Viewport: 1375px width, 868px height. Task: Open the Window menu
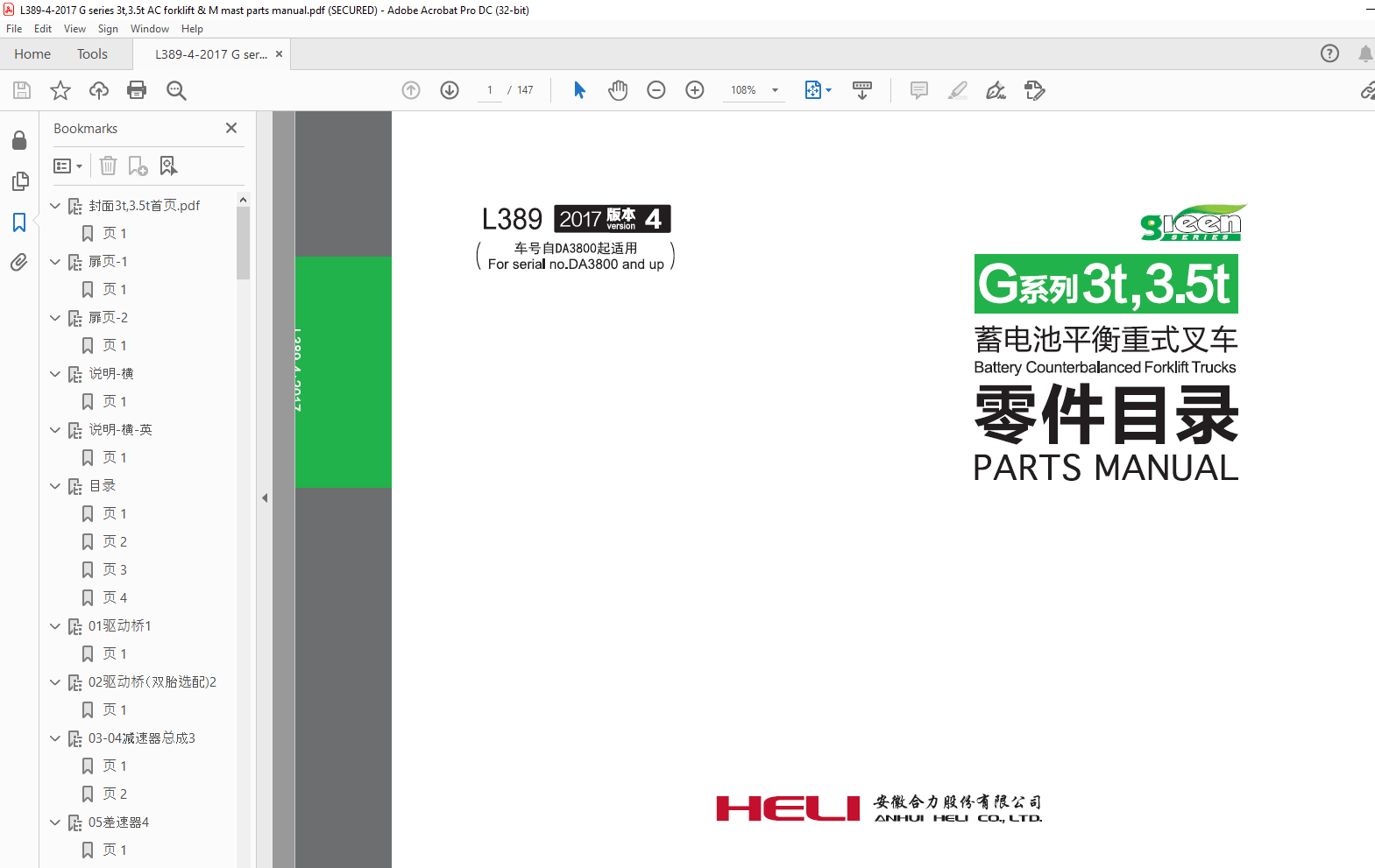point(150,29)
